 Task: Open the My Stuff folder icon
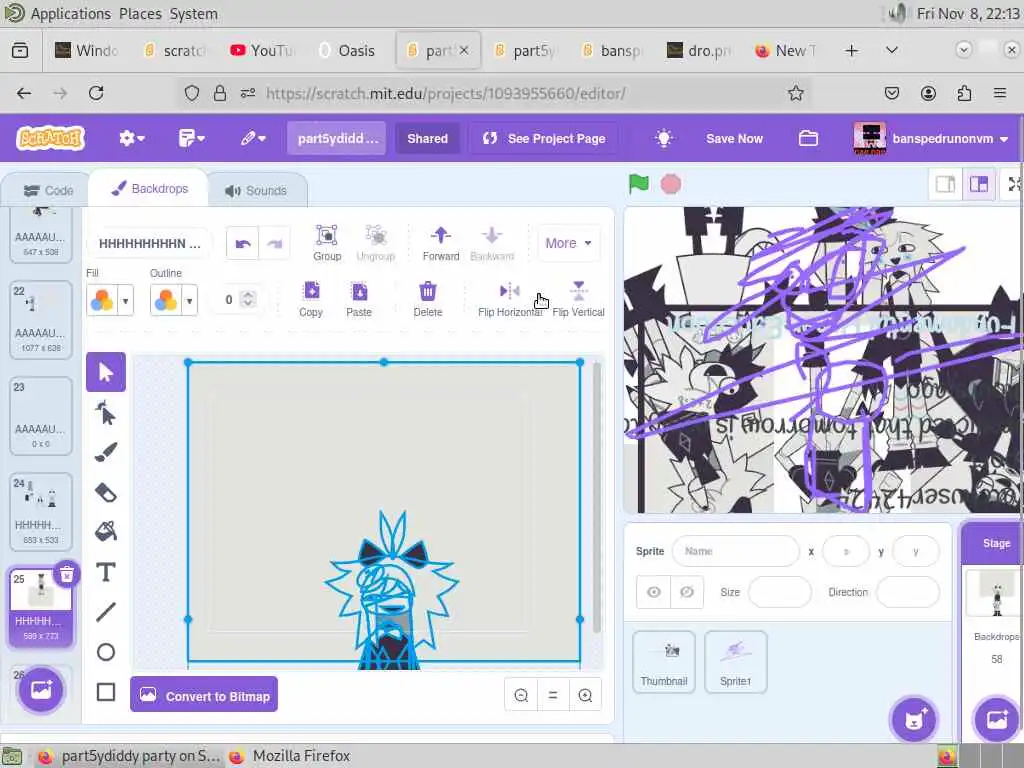click(x=808, y=138)
